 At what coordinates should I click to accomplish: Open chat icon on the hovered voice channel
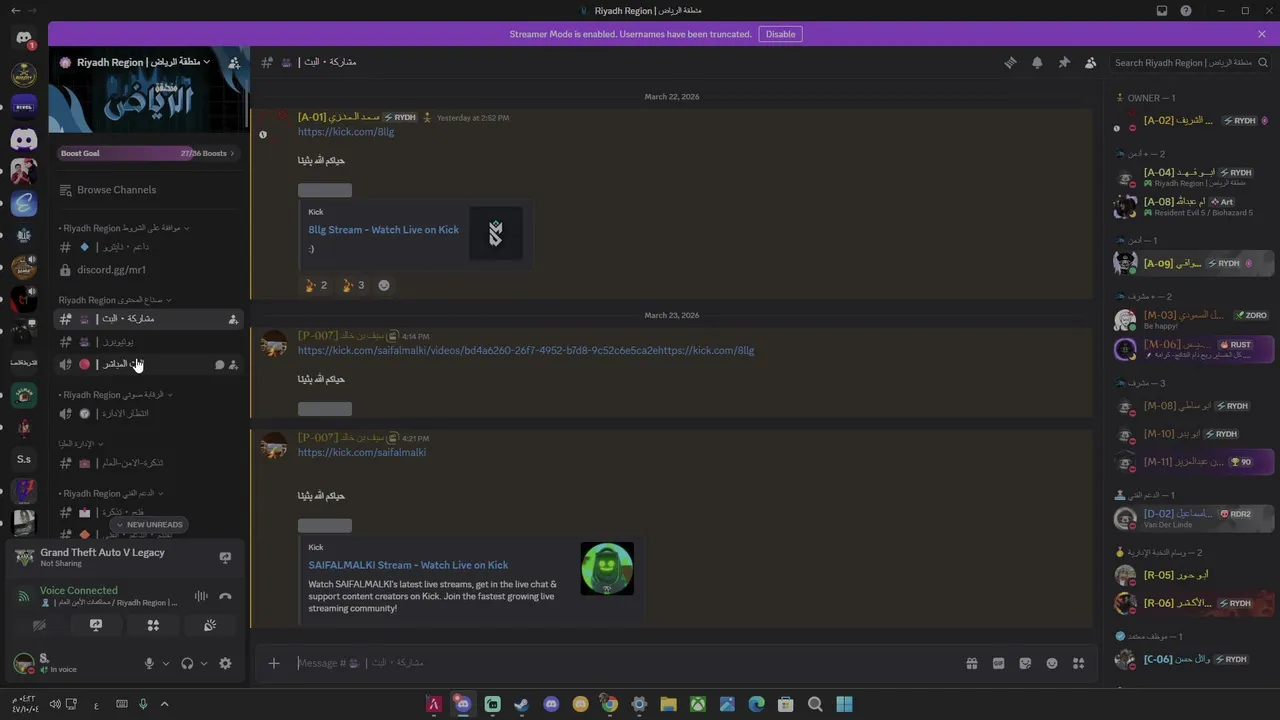click(219, 365)
